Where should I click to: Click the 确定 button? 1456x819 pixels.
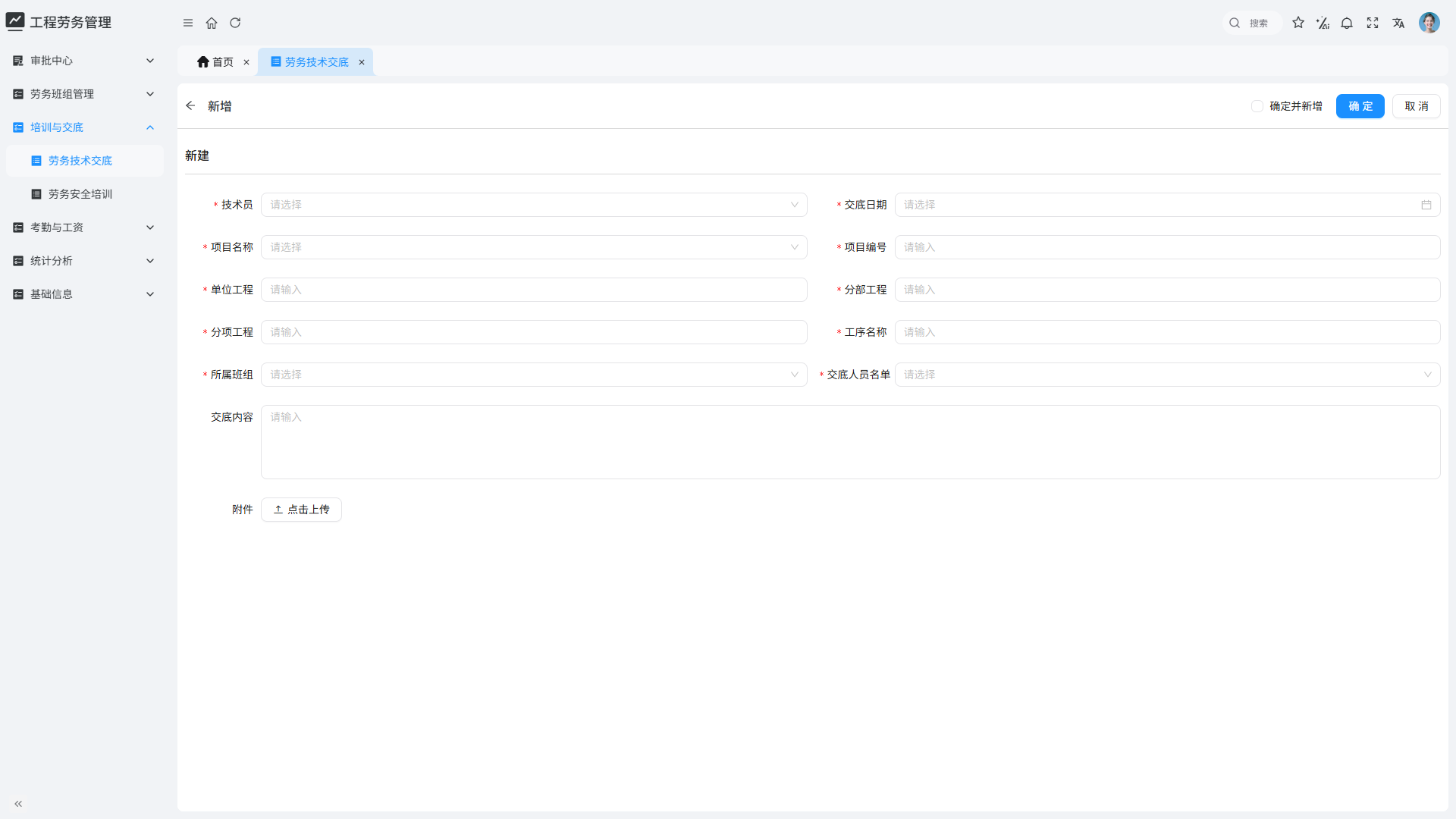pos(1360,106)
